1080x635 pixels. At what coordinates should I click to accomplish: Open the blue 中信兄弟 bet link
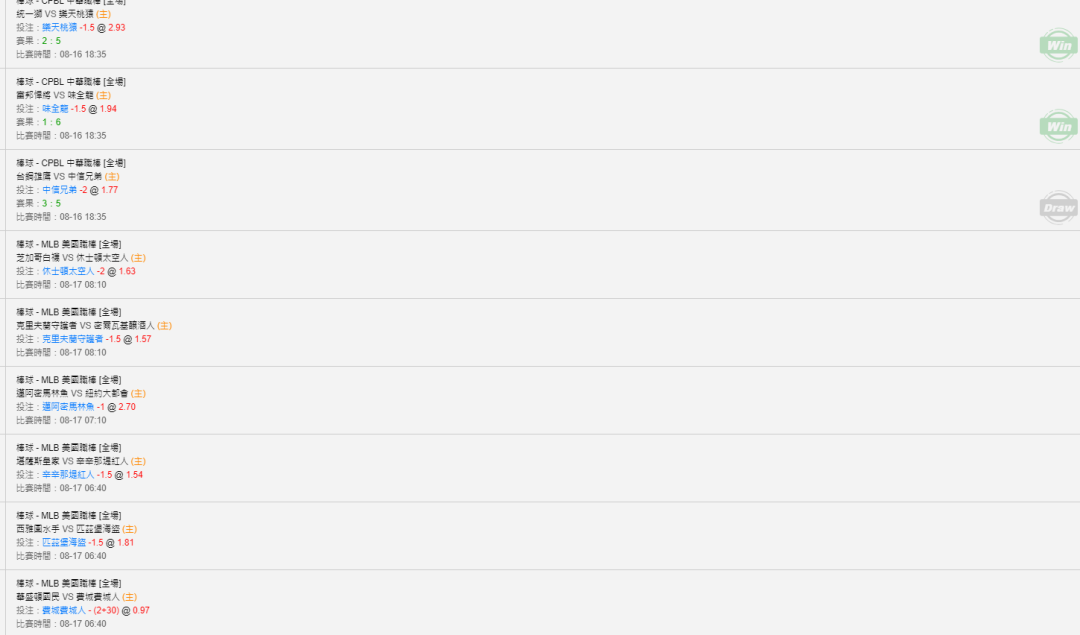(x=59, y=190)
